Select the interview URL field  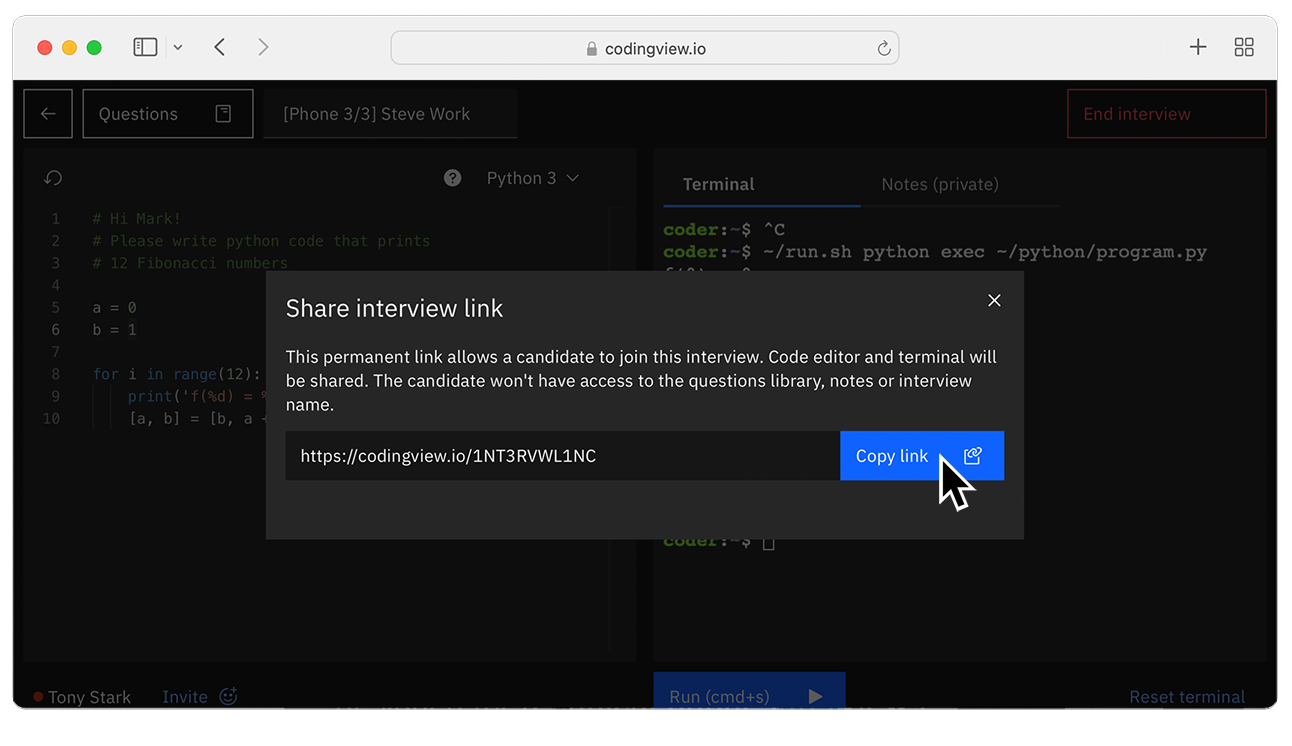(562, 456)
